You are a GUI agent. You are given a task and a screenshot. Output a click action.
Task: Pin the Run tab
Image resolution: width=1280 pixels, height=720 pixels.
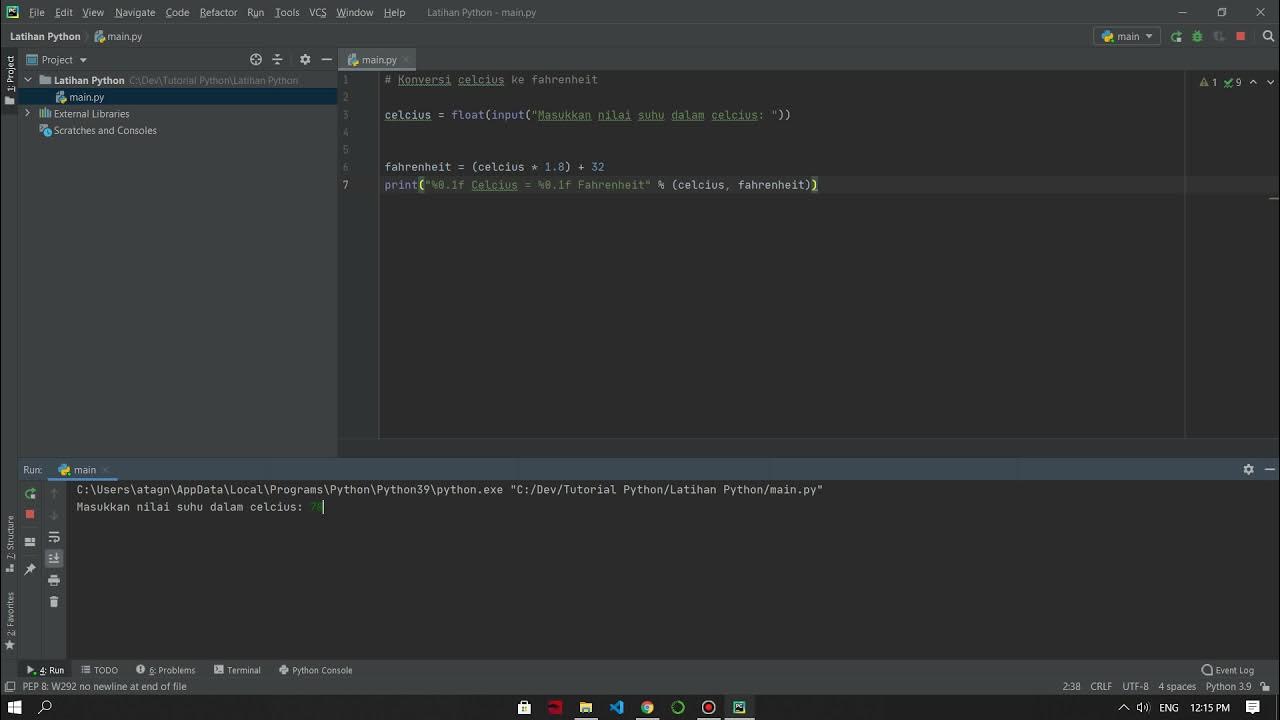tap(30, 568)
